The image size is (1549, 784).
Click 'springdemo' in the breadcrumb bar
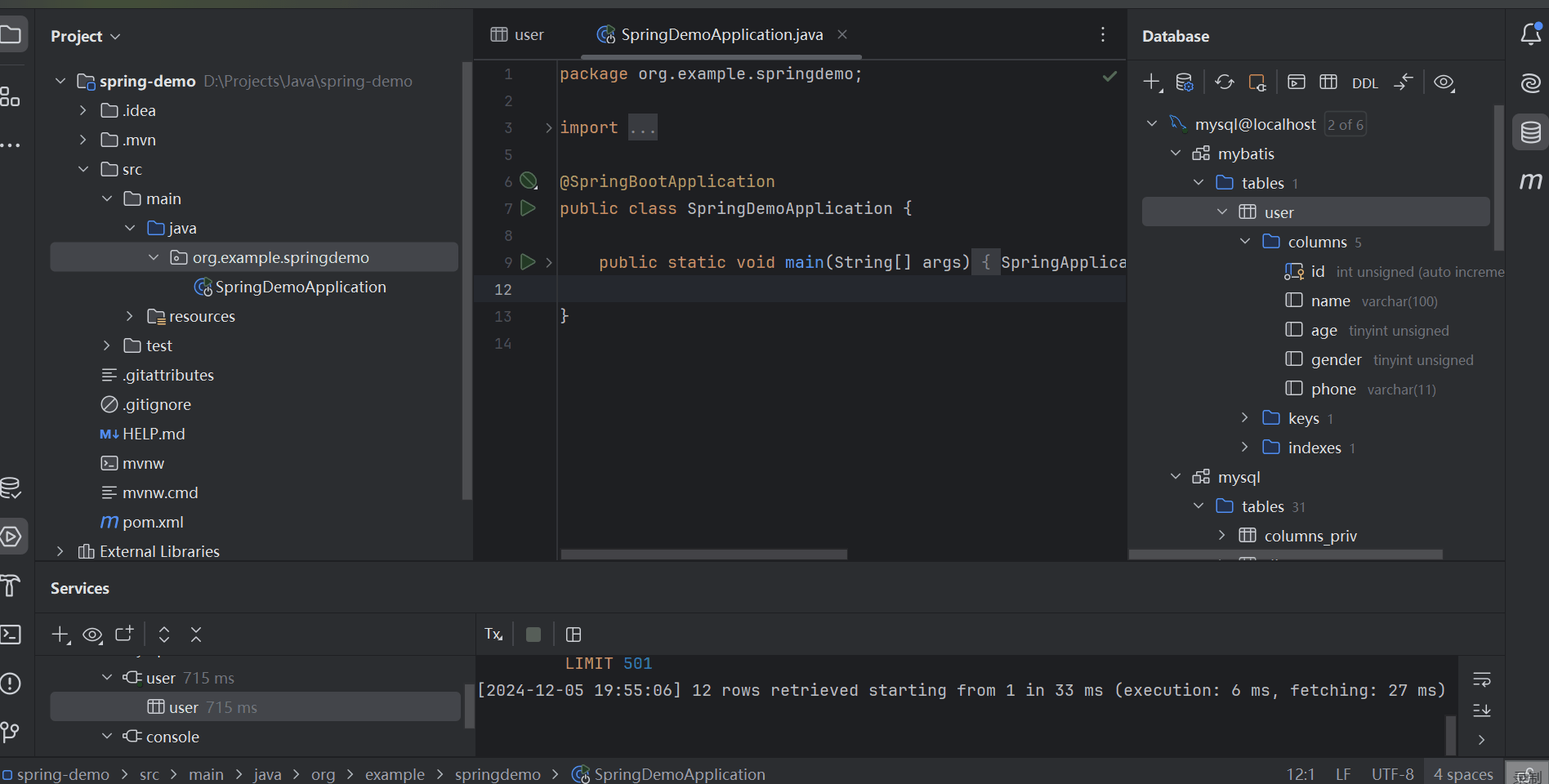[x=498, y=774]
